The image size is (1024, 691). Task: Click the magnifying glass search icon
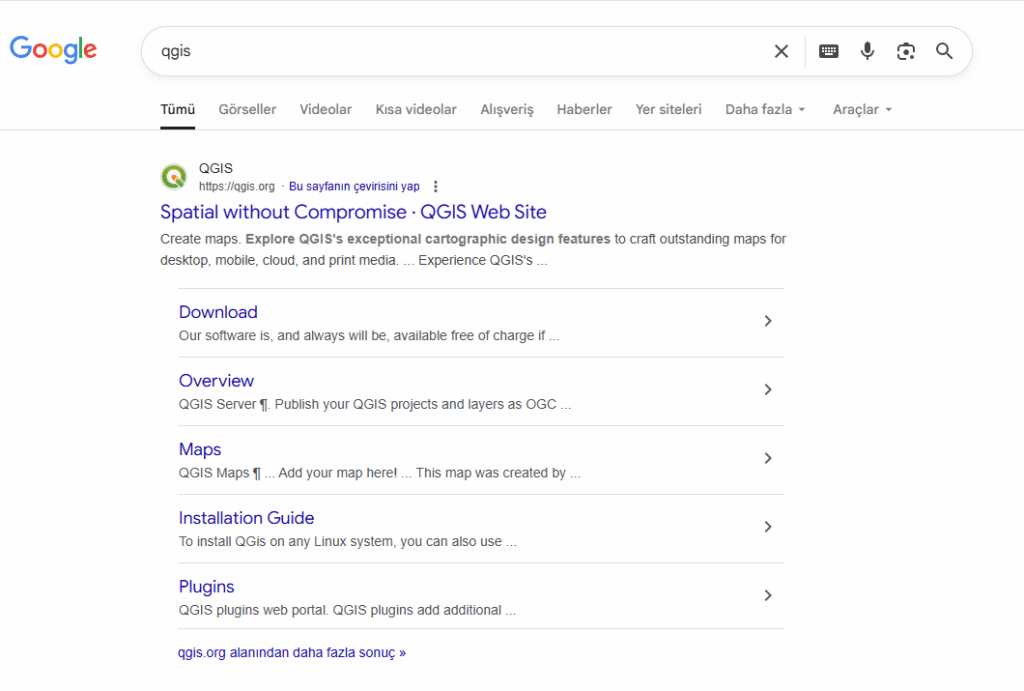[x=944, y=51]
